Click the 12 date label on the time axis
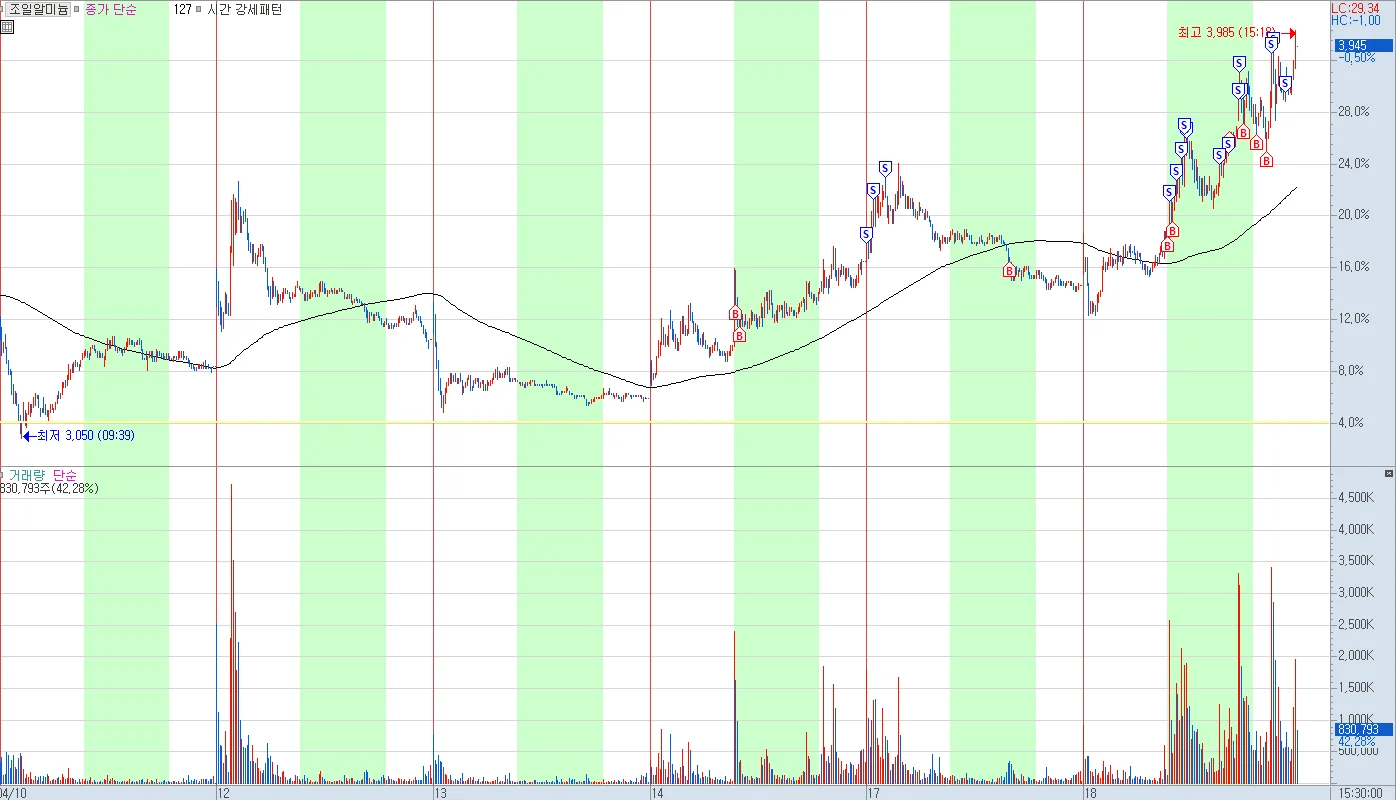The image size is (1396, 800). tap(224, 793)
